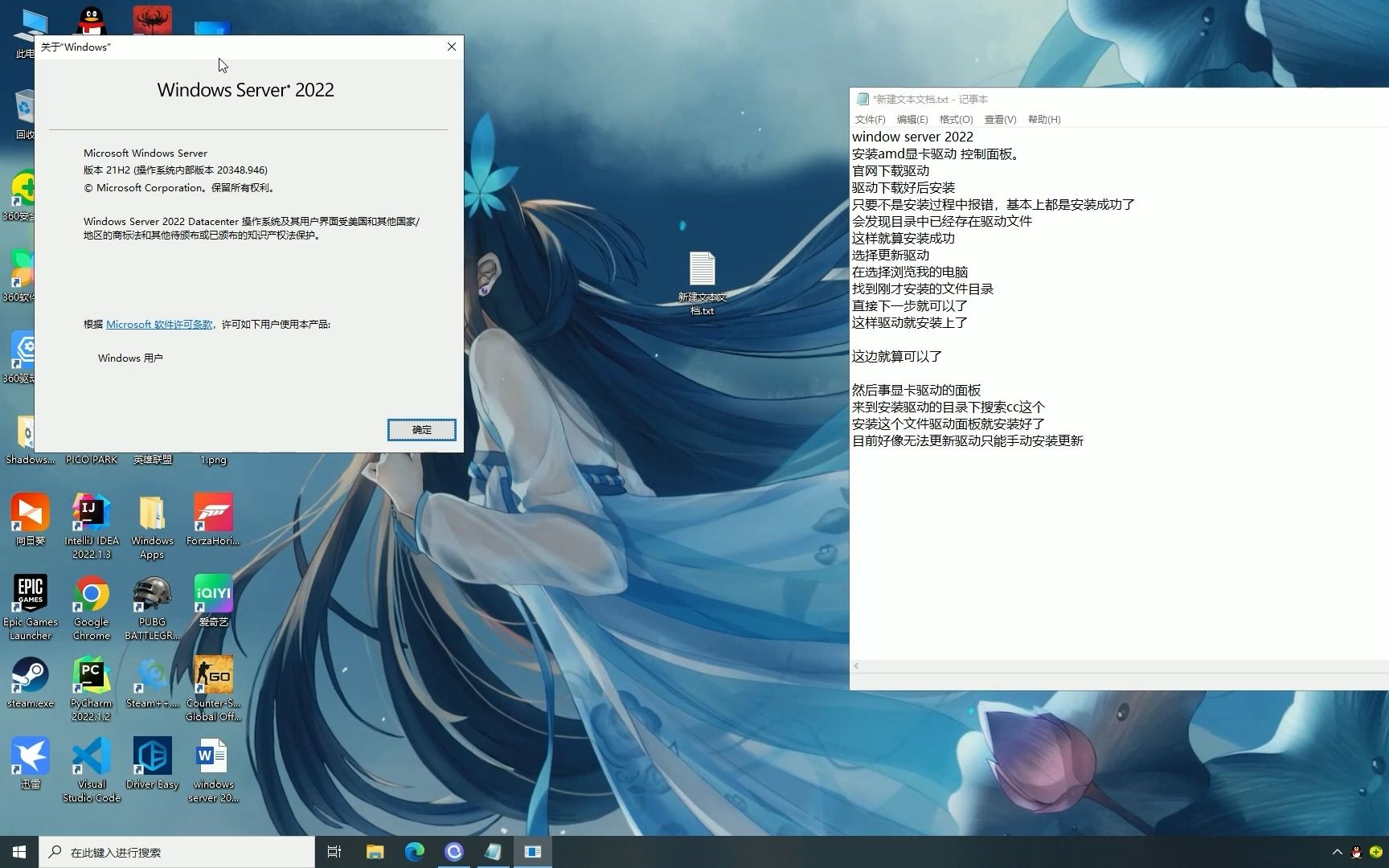This screenshot has height=868, width=1389.
Task: Open the 向日葵 desktop shortcut
Action: [x=31, y=519]
